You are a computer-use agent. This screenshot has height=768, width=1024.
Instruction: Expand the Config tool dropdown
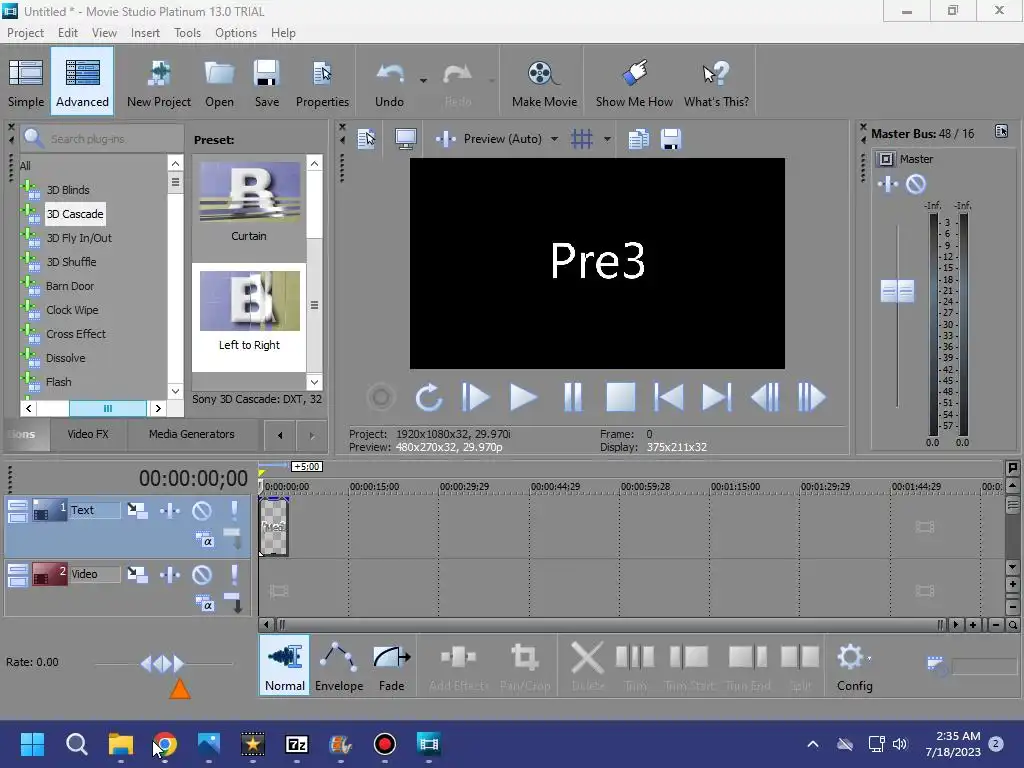pos(869,658)
